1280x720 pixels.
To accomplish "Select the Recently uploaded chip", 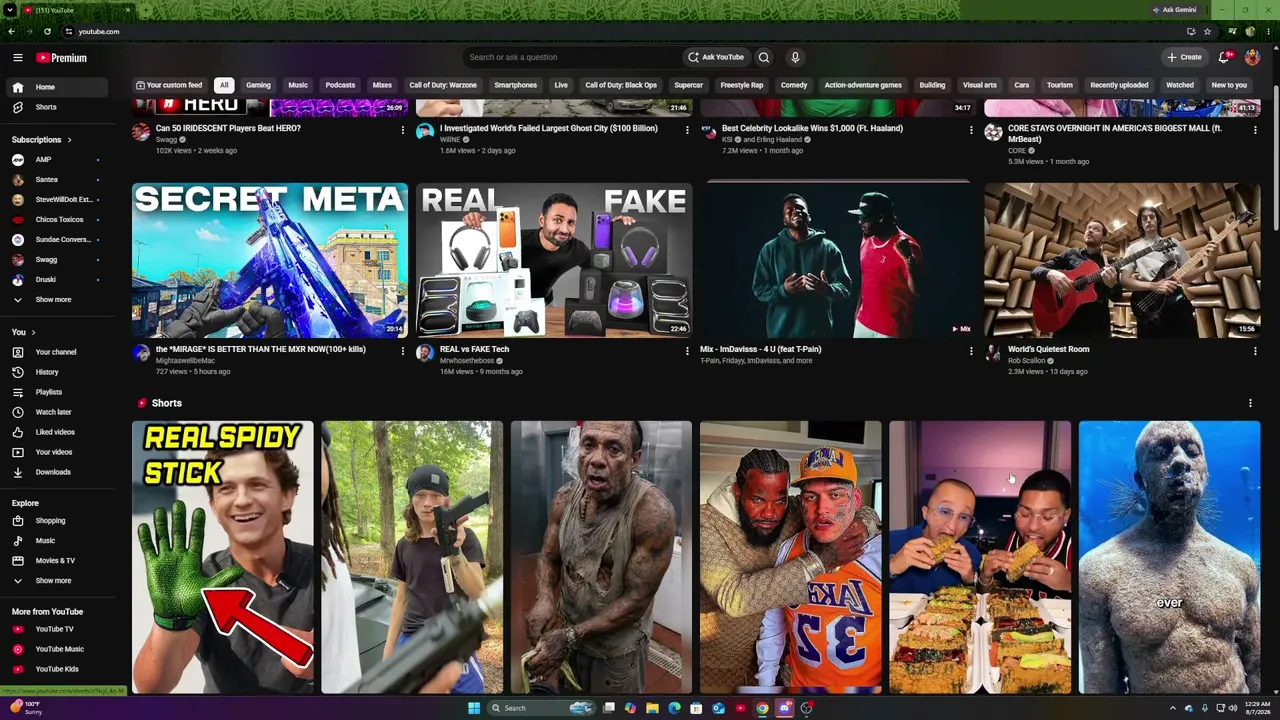I will (1119, 85).
